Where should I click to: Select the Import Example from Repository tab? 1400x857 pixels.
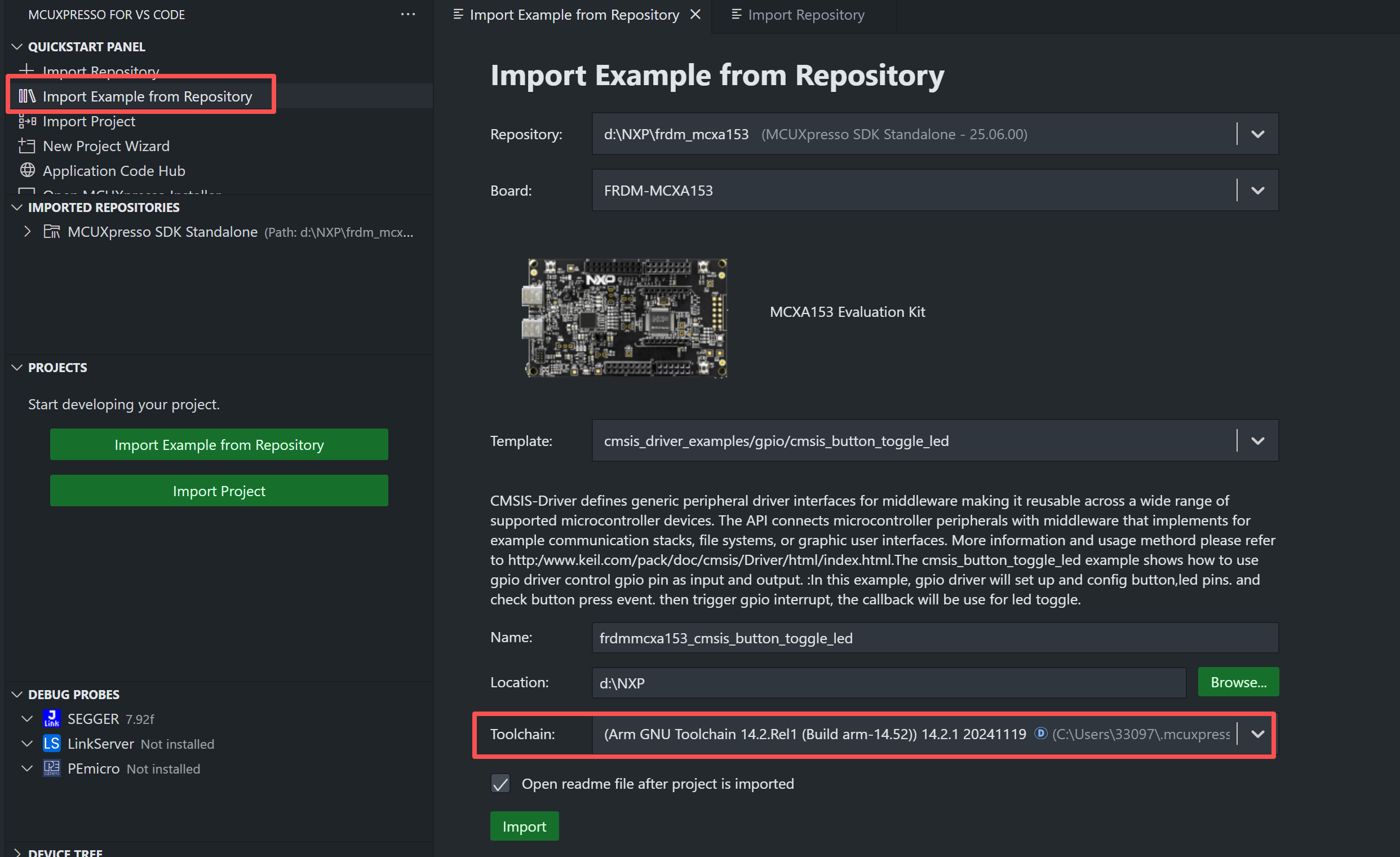pyautogui.click(x=574, y=15)
